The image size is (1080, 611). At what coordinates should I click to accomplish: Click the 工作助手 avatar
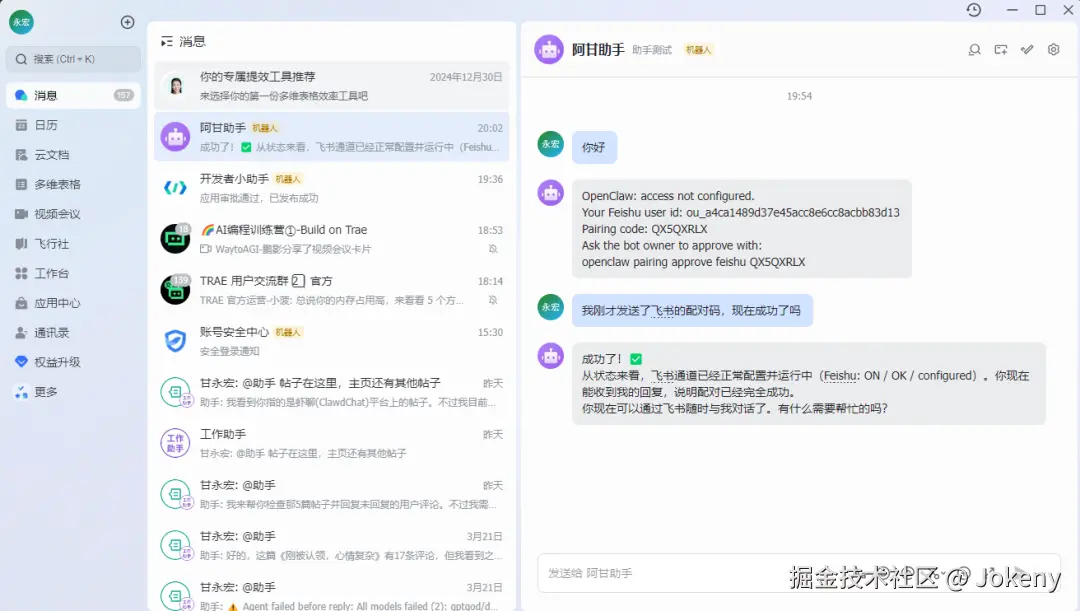pos(175,443)
